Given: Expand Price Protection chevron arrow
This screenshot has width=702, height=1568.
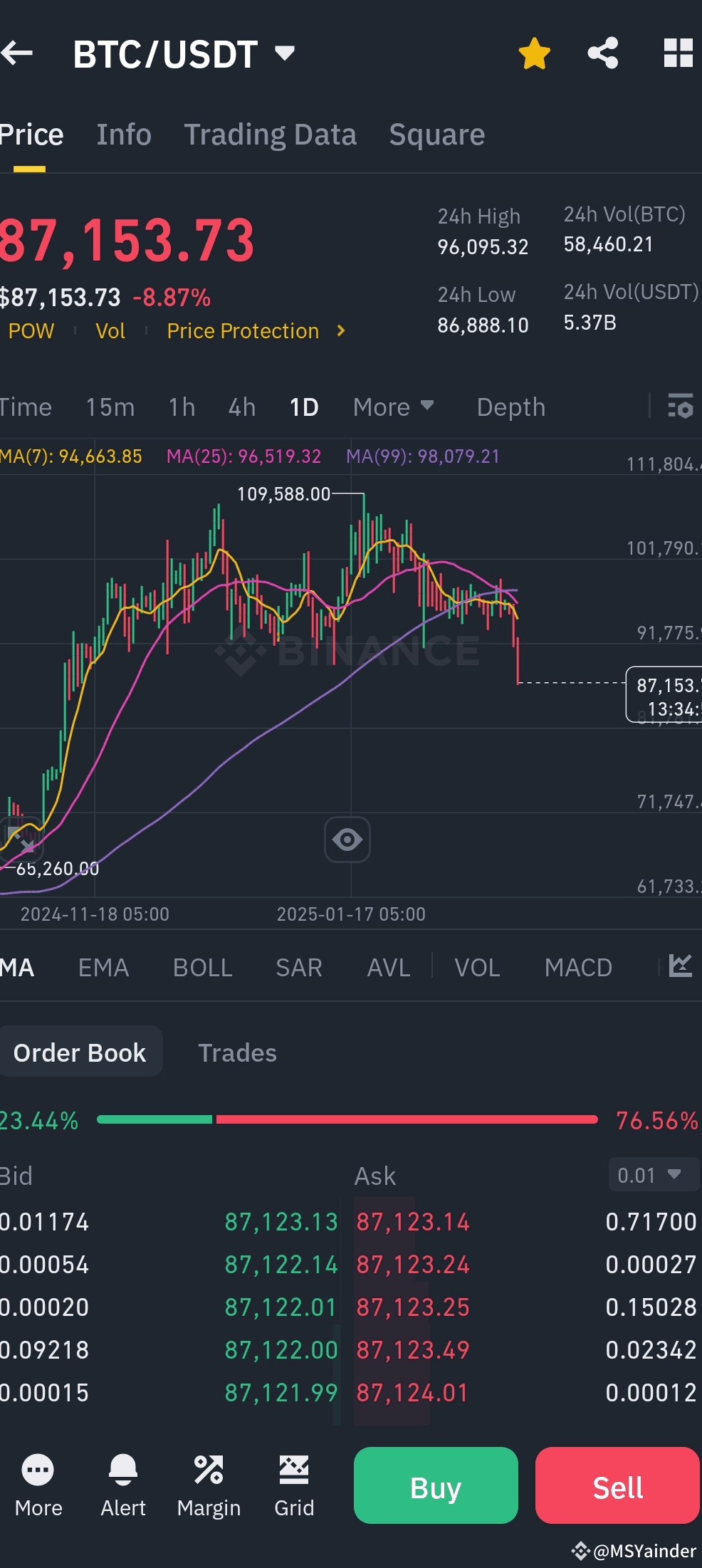Looking at the screenshot, I should click(x=341, y=330).
